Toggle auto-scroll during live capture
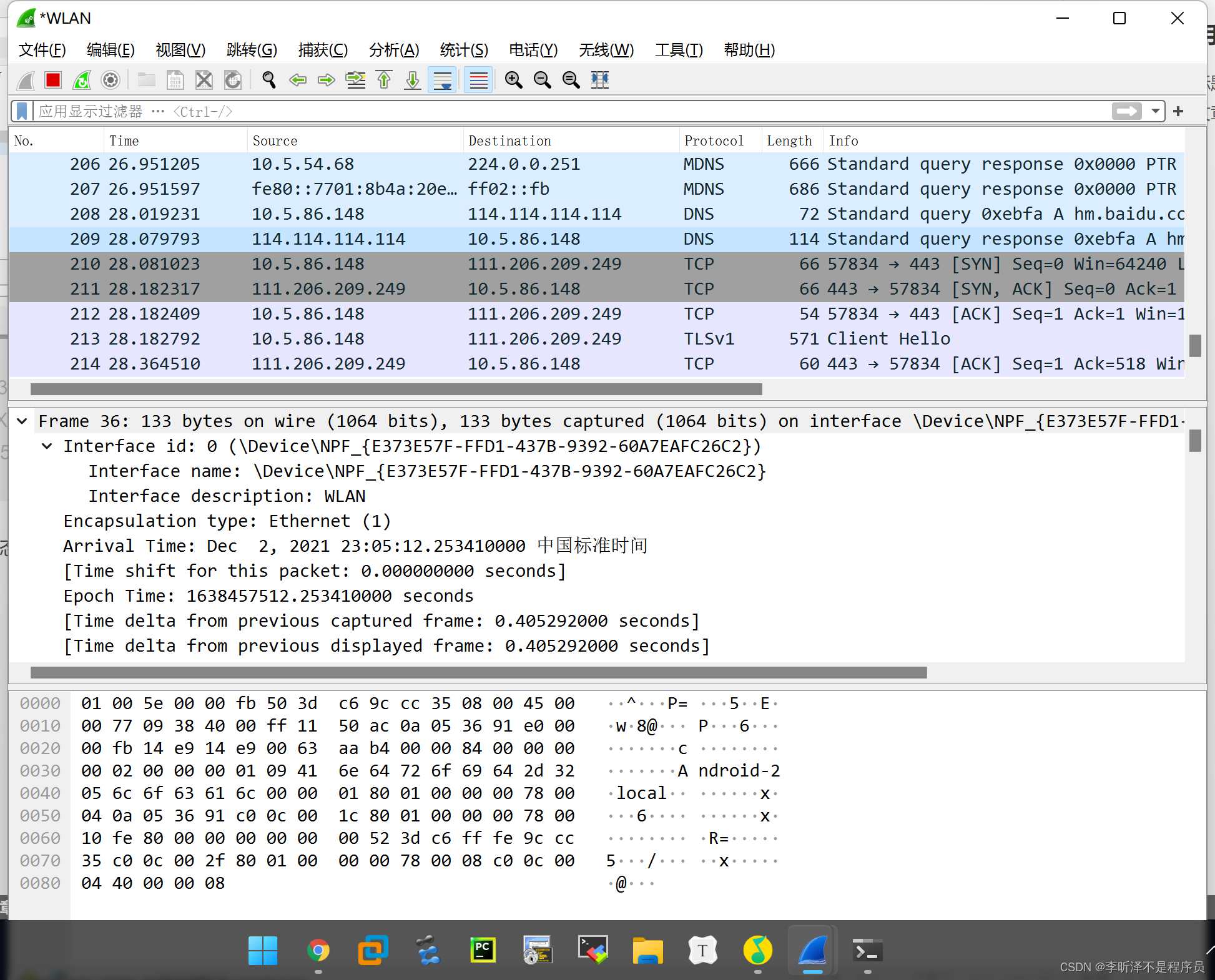Screen dimensions: 1215x980 tap(443, 80)
